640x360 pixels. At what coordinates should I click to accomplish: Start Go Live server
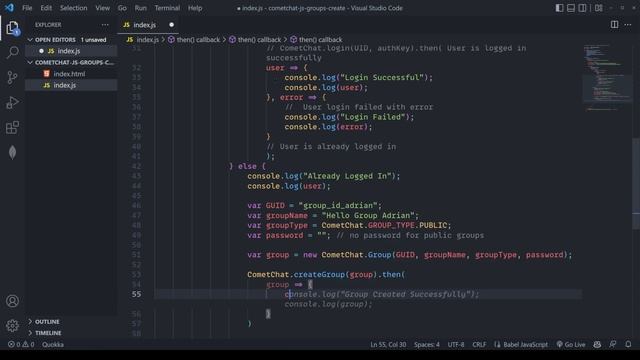[571, 344]
